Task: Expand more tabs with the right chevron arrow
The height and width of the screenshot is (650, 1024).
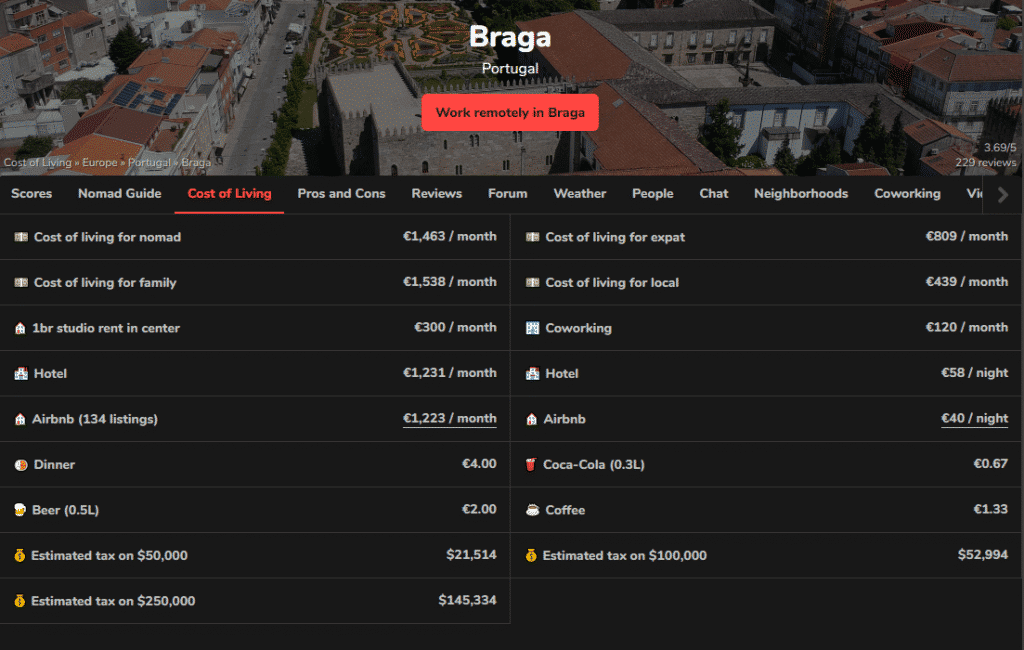Action: pyautogui.click(x=1003, y=194)
